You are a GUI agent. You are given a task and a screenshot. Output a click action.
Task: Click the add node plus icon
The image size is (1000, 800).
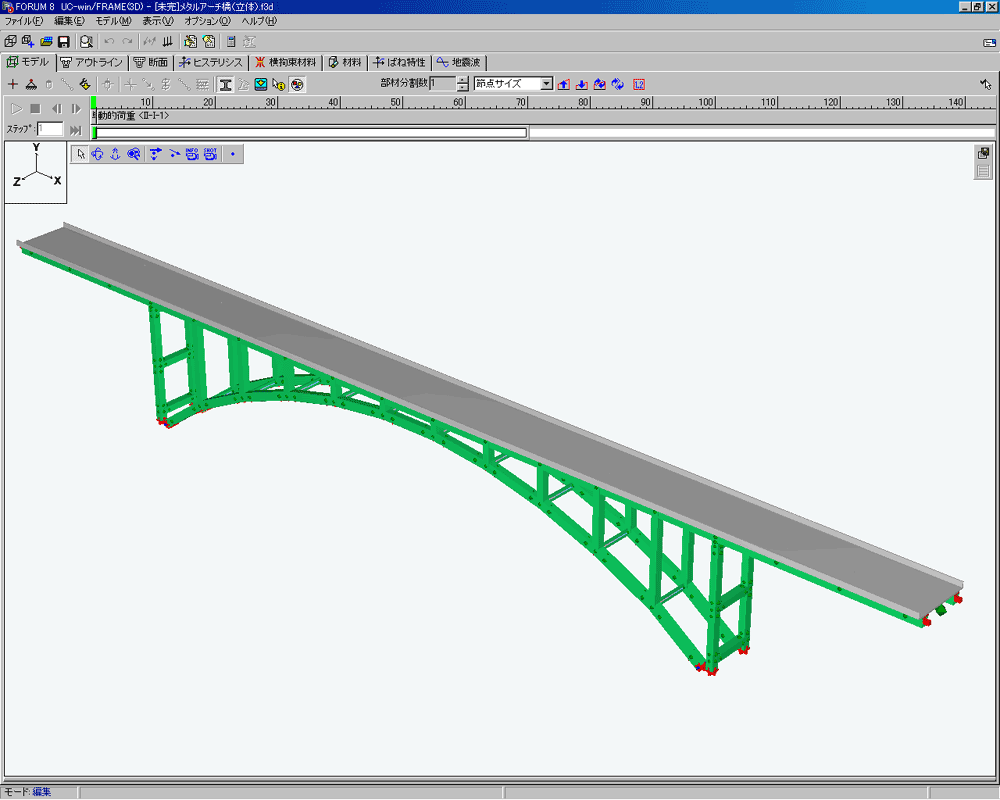tap(13, 84)
